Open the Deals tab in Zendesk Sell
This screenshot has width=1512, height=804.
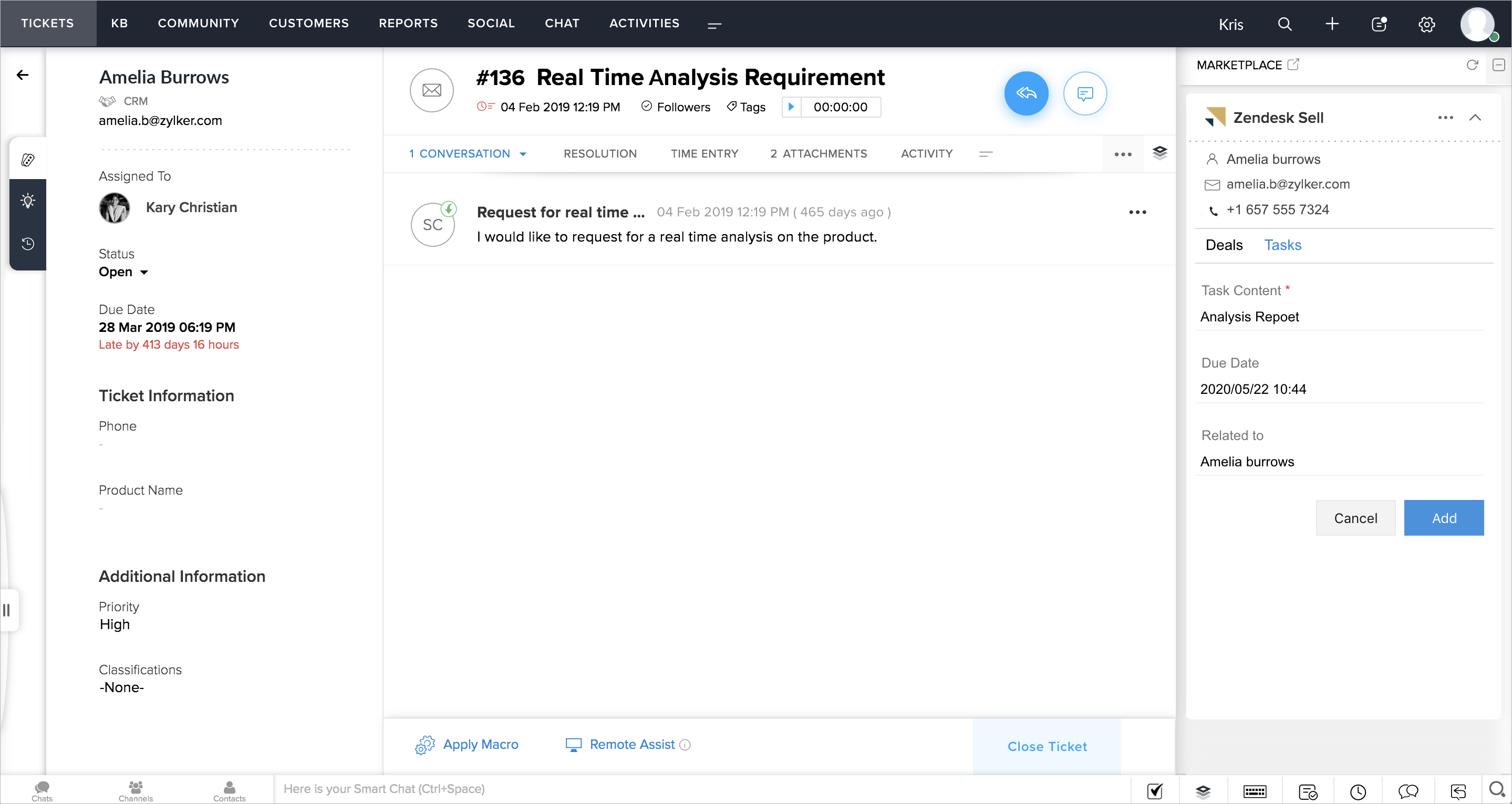tap(1223, 245)
